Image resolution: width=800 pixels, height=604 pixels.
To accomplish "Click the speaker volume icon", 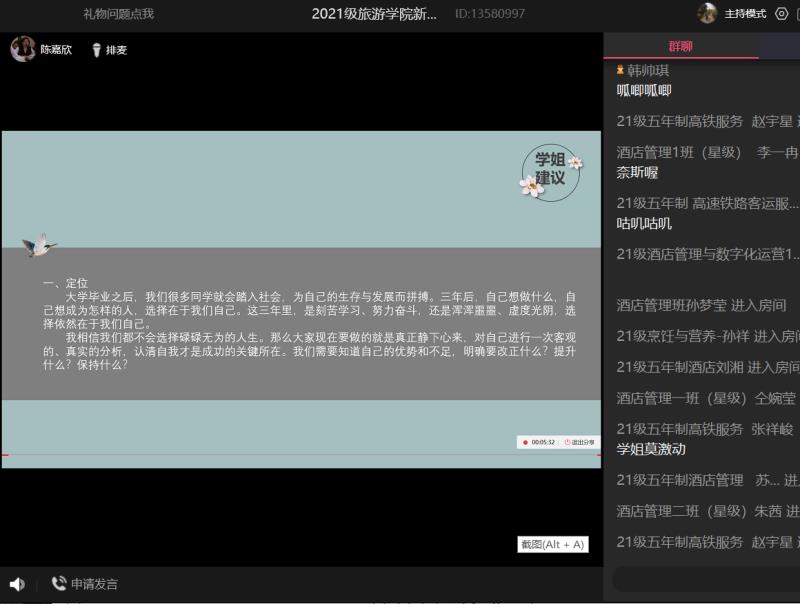I will pyautogui.click(x=17, y=584).
